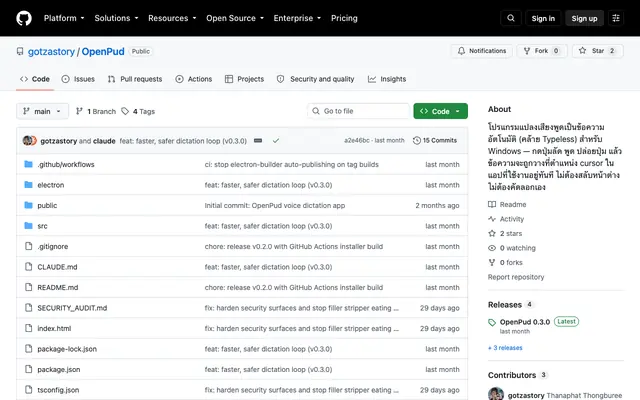Click the file icon of CLAUDE.md row
The width and height of the screenshot is (640, 400).
[28, 267]
